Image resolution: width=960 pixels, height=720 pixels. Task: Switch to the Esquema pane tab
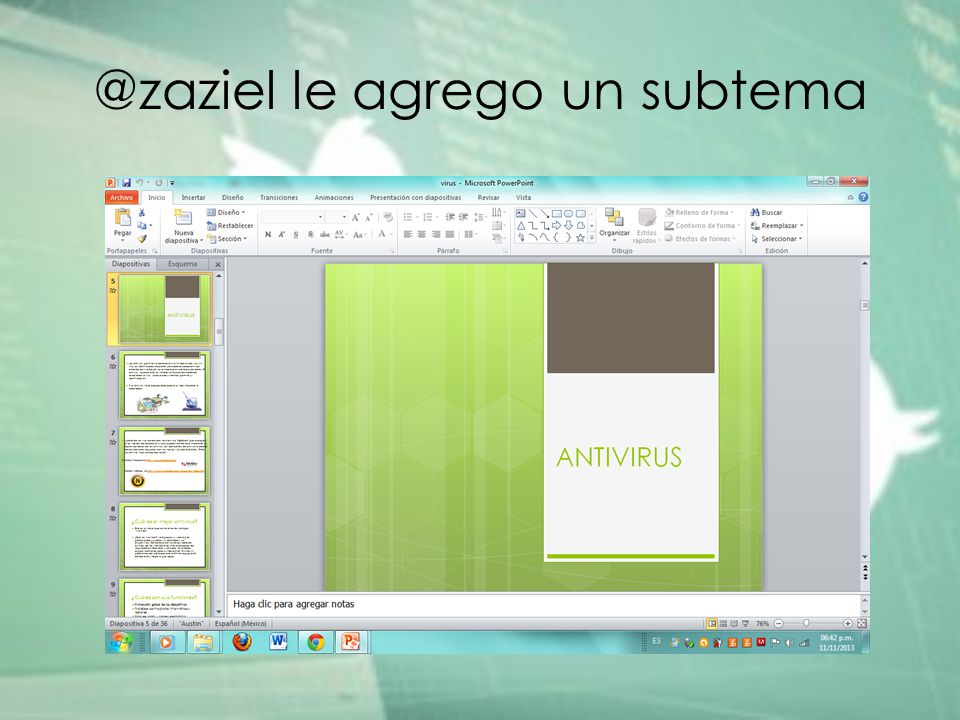182,264
